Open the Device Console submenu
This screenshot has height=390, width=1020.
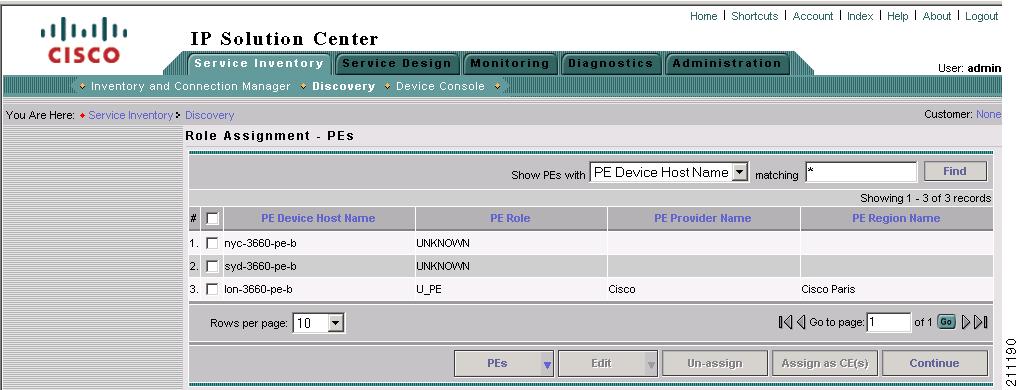440,86
